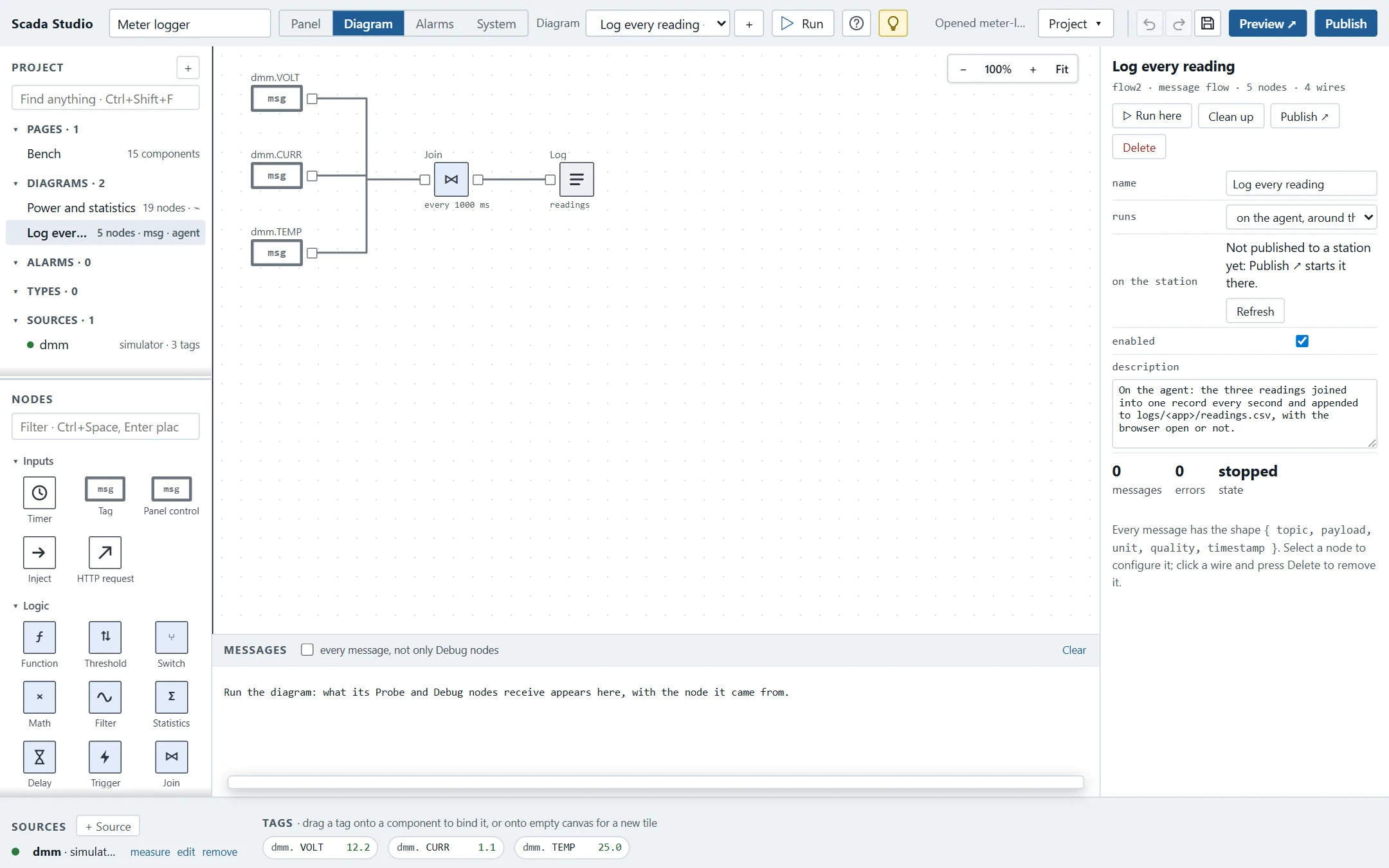
Task: Select the Threshold logic node
Action: point(105,637)
